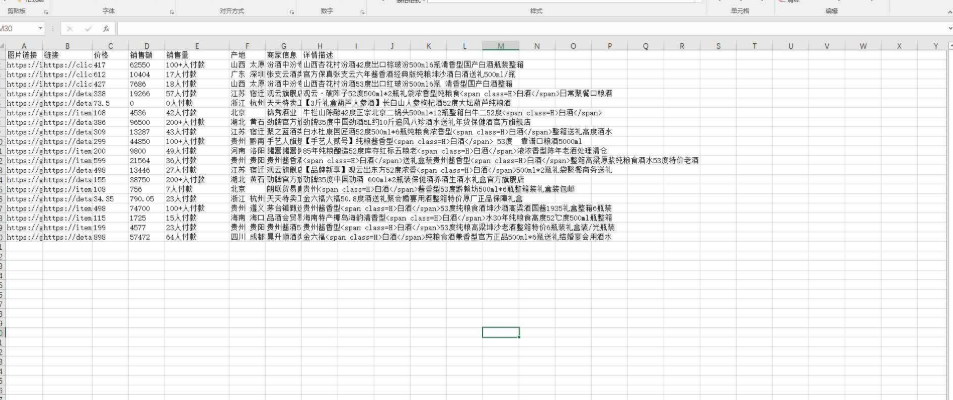The height and width of the screenshot is (400, 953).
Task: Select column P header
Action: tap(610, 46)
